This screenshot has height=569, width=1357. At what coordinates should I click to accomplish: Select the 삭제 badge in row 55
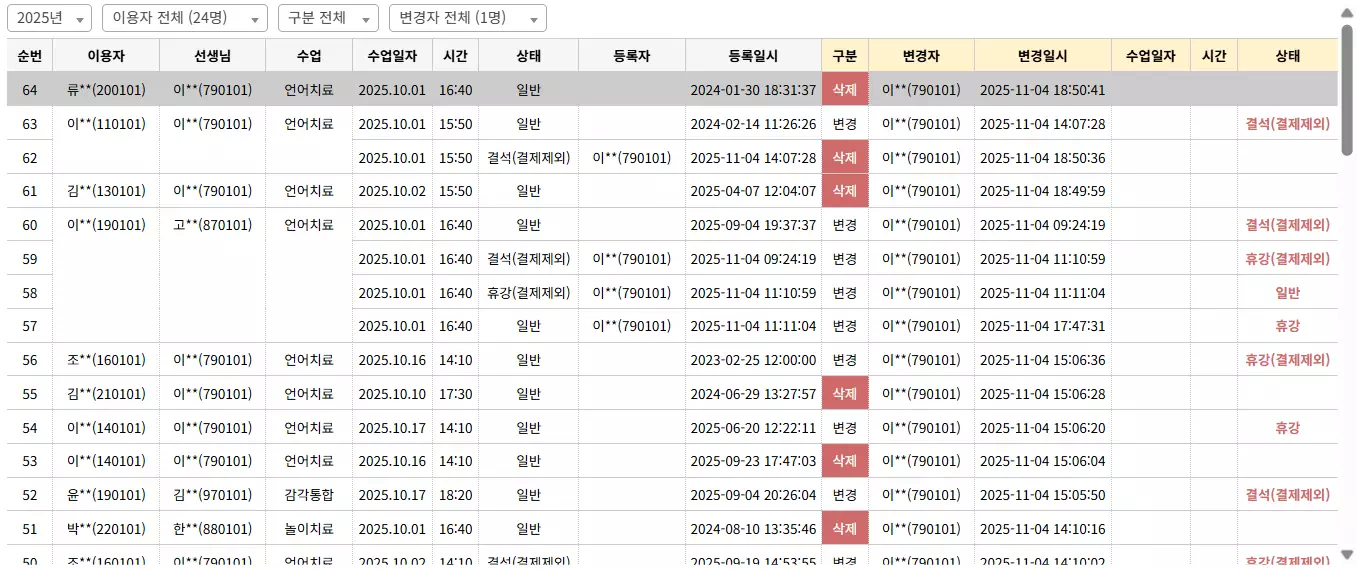[845, 394]
